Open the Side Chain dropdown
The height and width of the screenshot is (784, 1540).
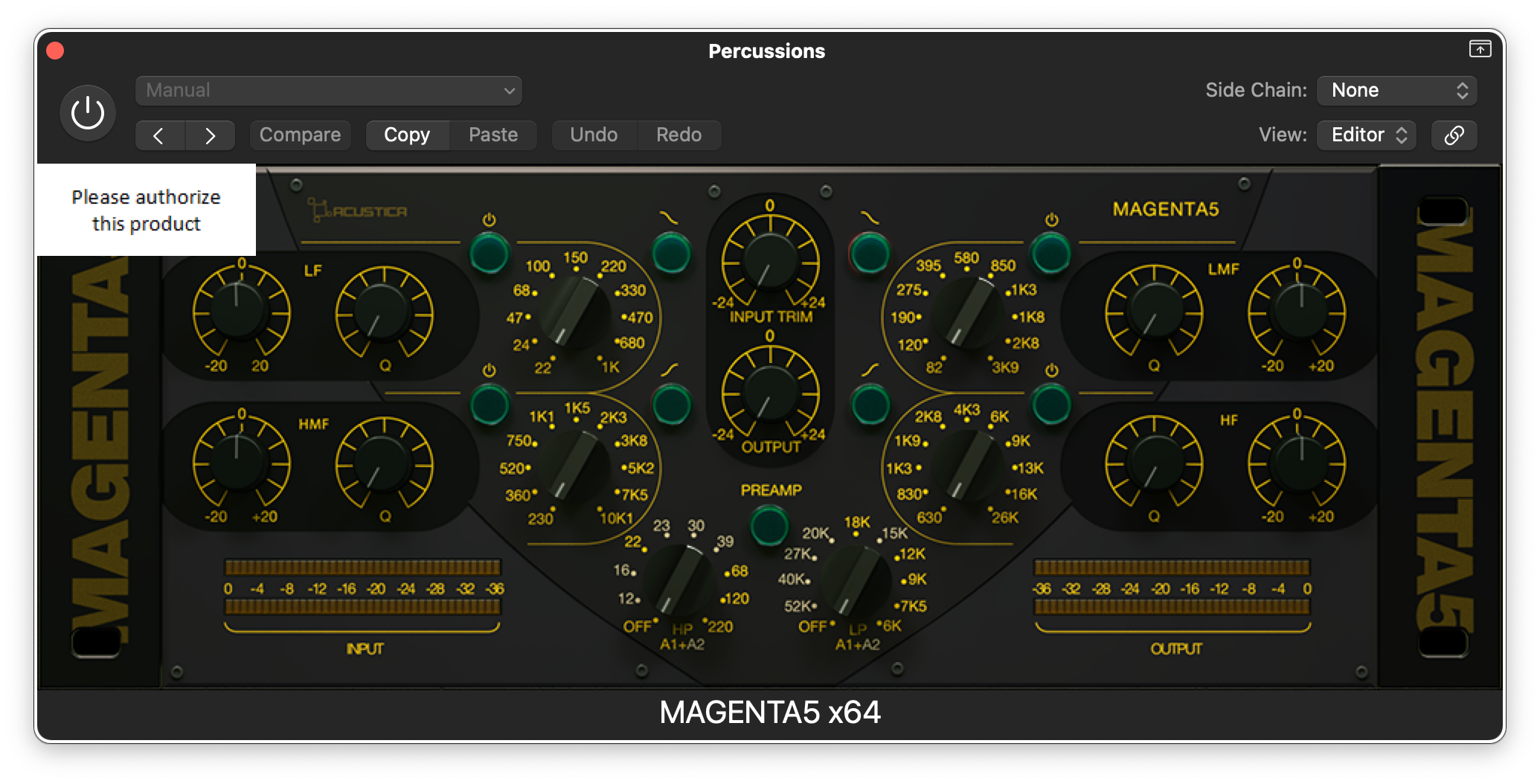pyautogui.click(x=1396, y=91)
